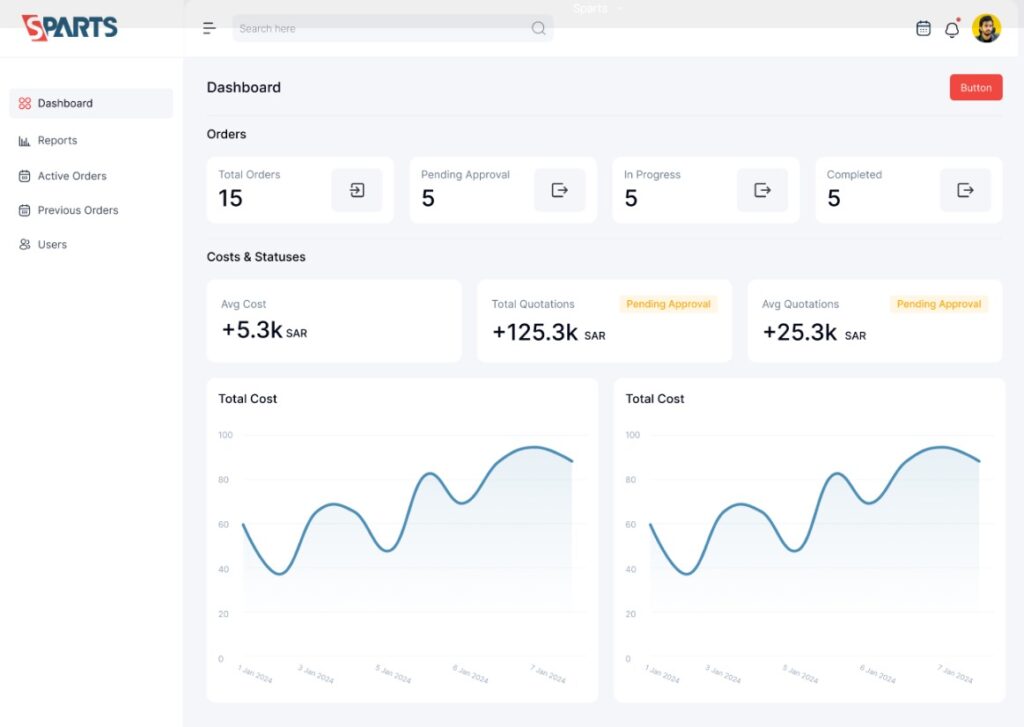The height and width of the screenshot is (727, 1024).
Task: Open Previous Orders in sidebar
Action: (78, 210)
